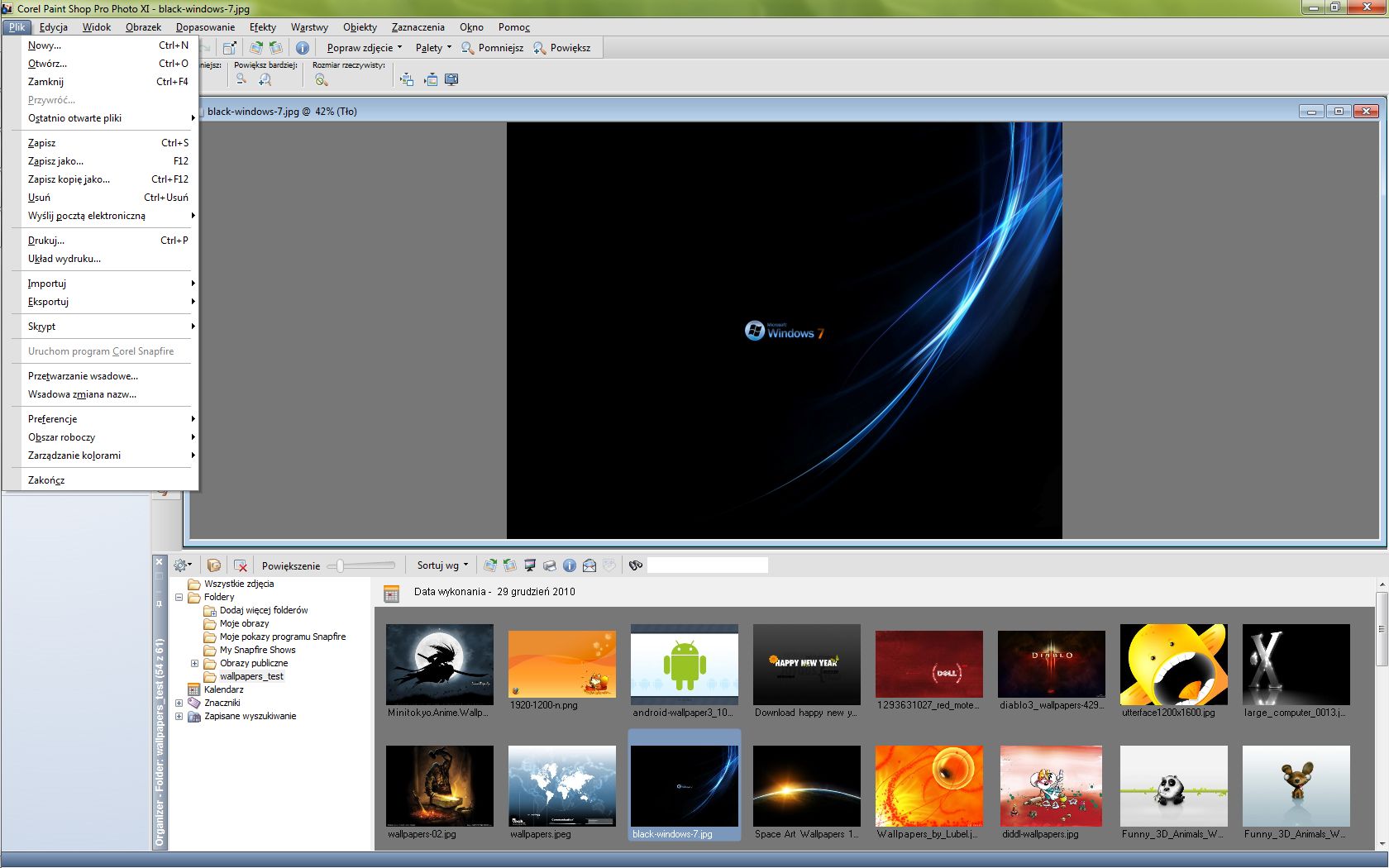Select the diablo3_wallpapers thumbnail
The height and width of the screenshot is (868, 1389).
point(1052,665)
